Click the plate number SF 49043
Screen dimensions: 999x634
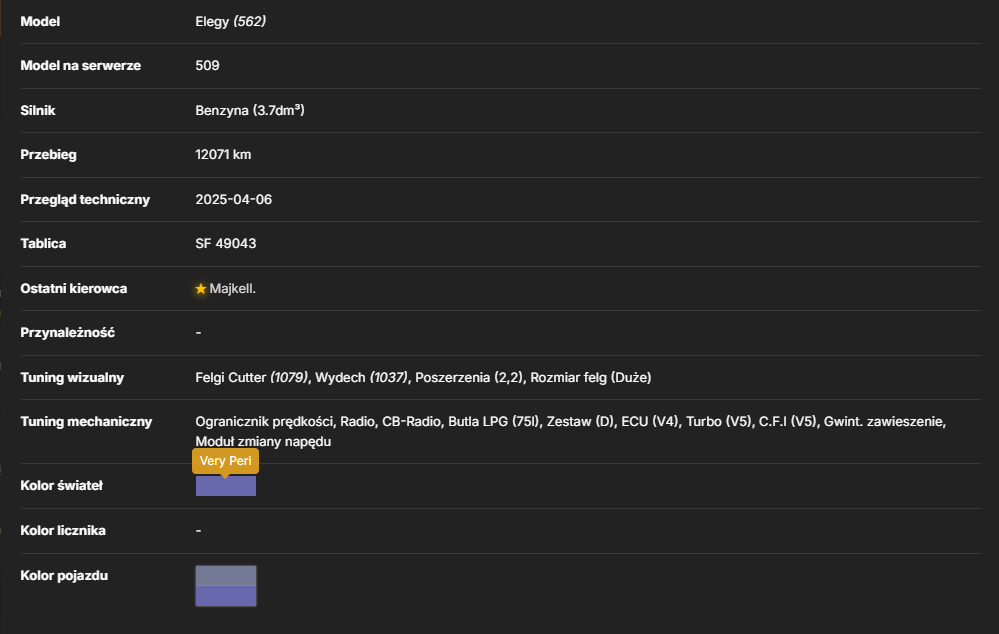(x=226, y=243)
